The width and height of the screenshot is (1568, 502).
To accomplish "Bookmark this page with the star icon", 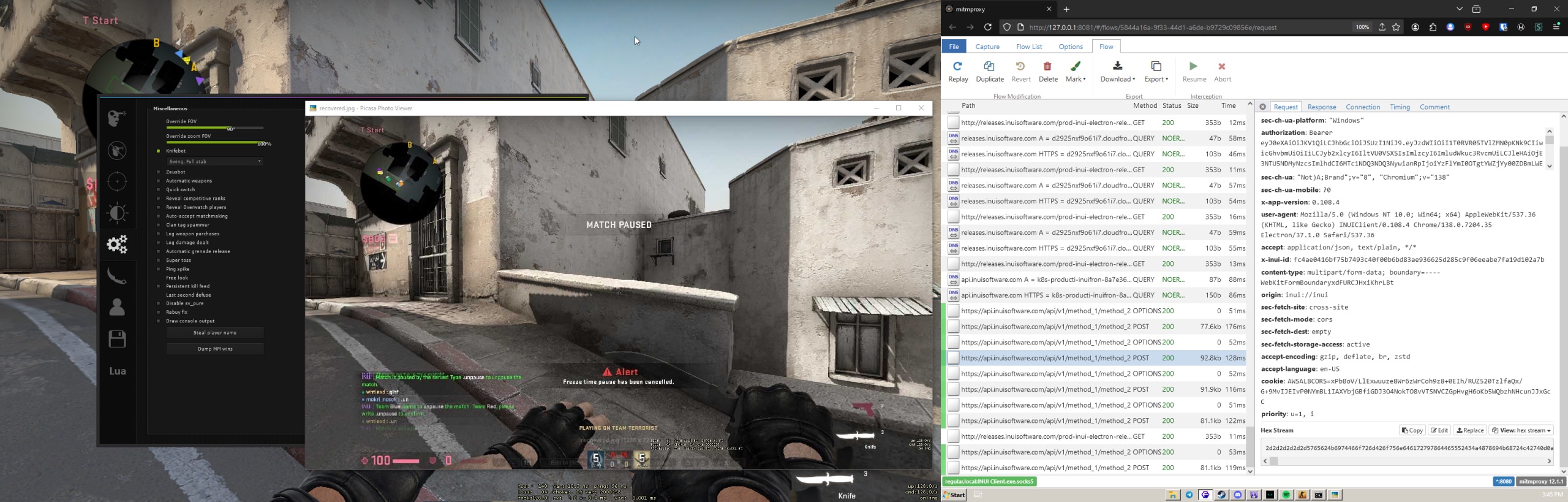I will 1396,27.
